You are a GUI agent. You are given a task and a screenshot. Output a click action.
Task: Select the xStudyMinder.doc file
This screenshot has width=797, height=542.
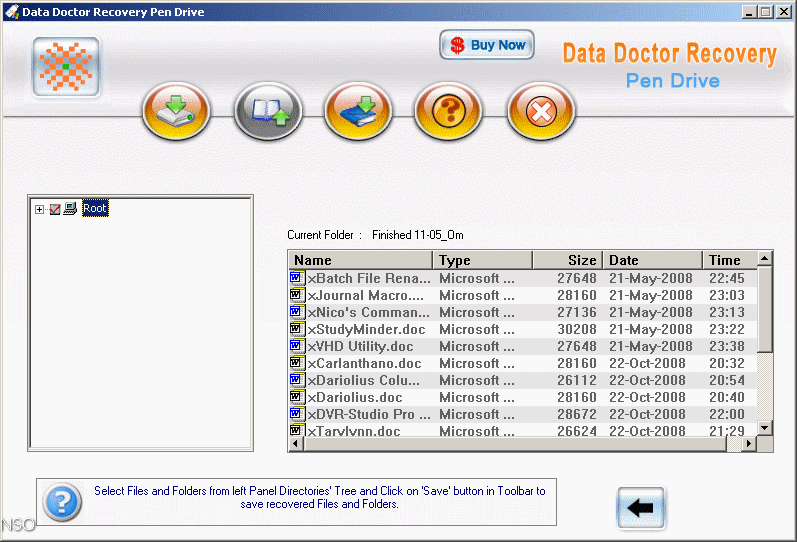(x=523, y=329)
